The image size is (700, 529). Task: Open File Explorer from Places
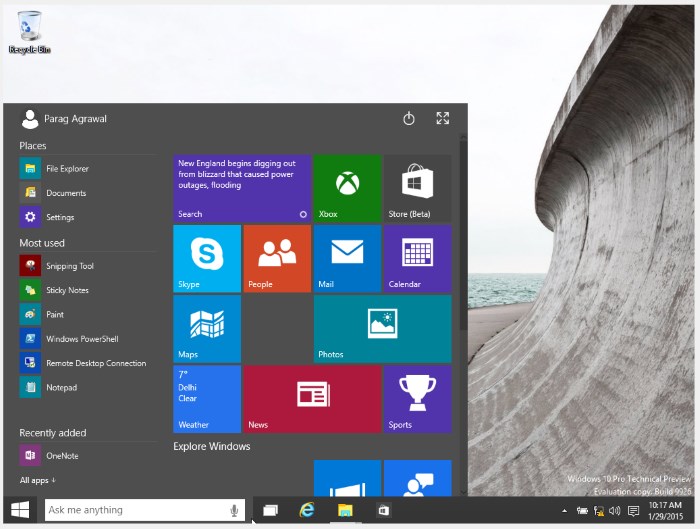pyautogui.click(x=88, y=169)
